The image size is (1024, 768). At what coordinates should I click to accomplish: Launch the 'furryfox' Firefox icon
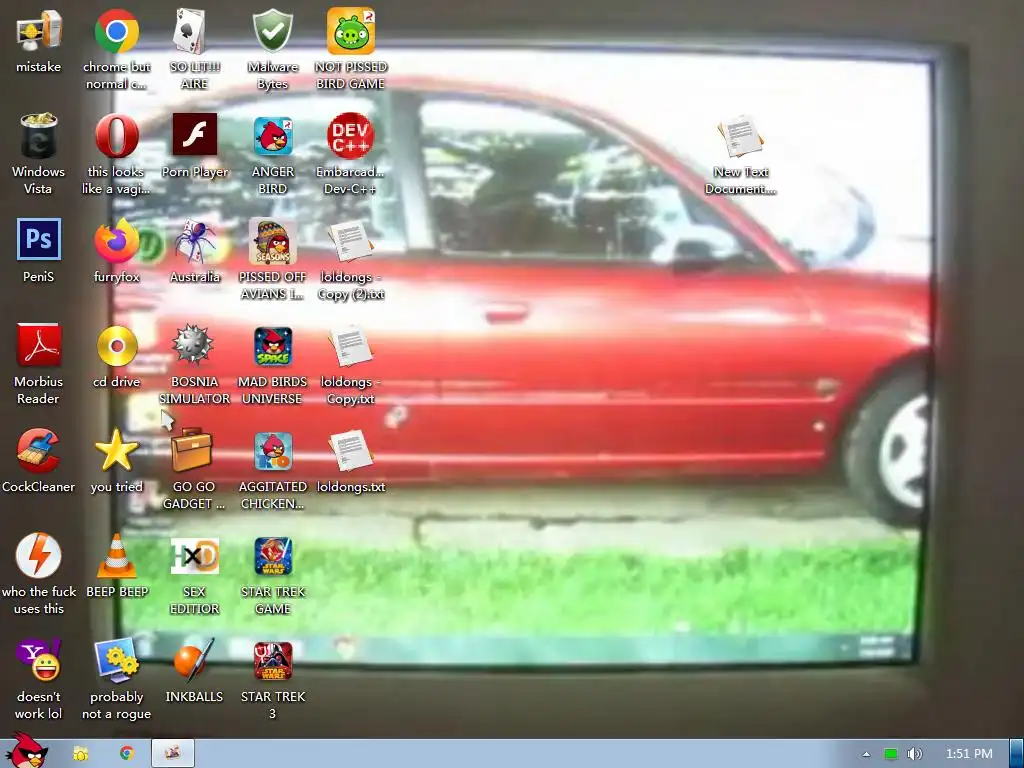click(x=117, y=241)
